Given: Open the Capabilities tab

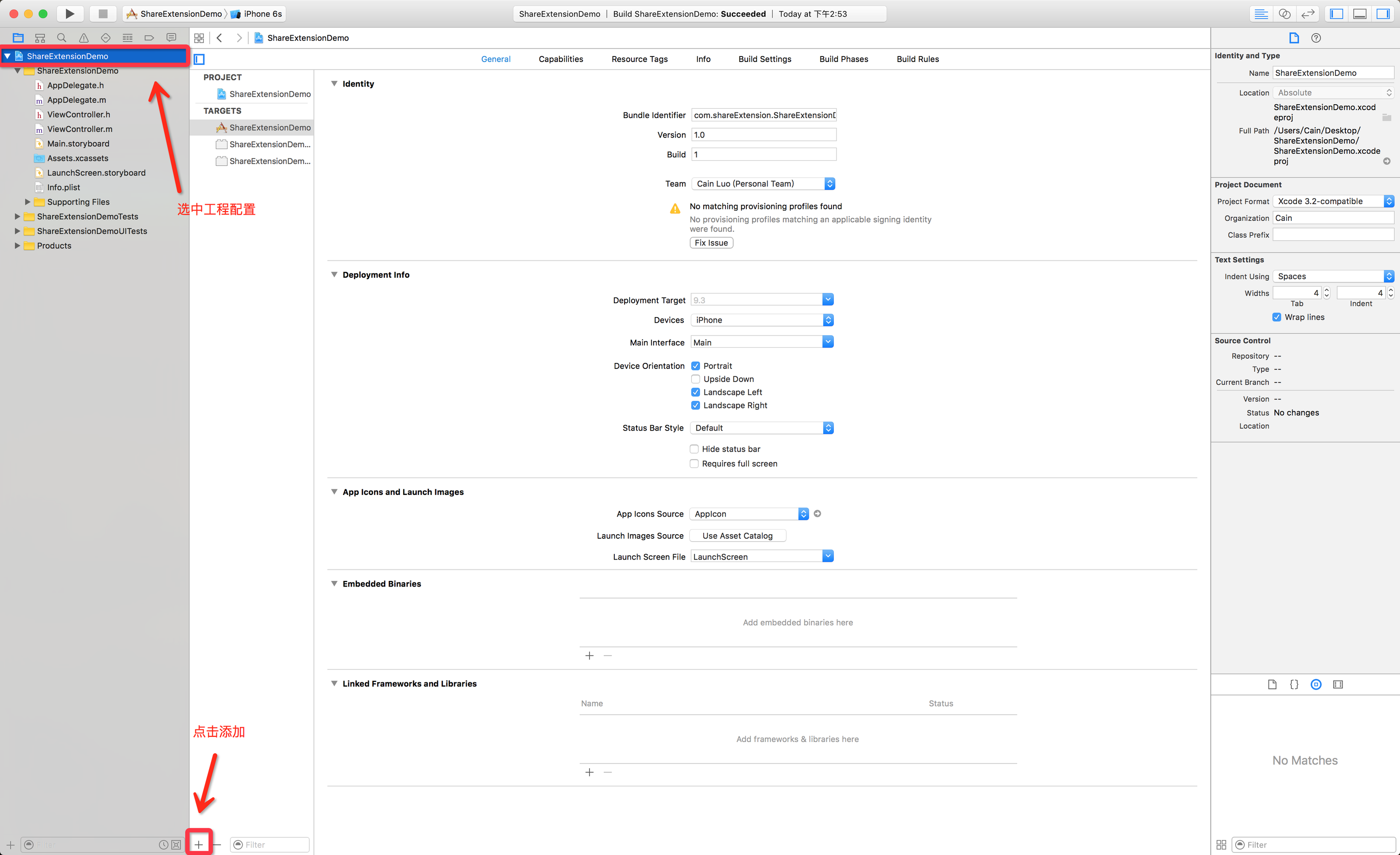Looking at the screenshot, I should pos(560,59).
